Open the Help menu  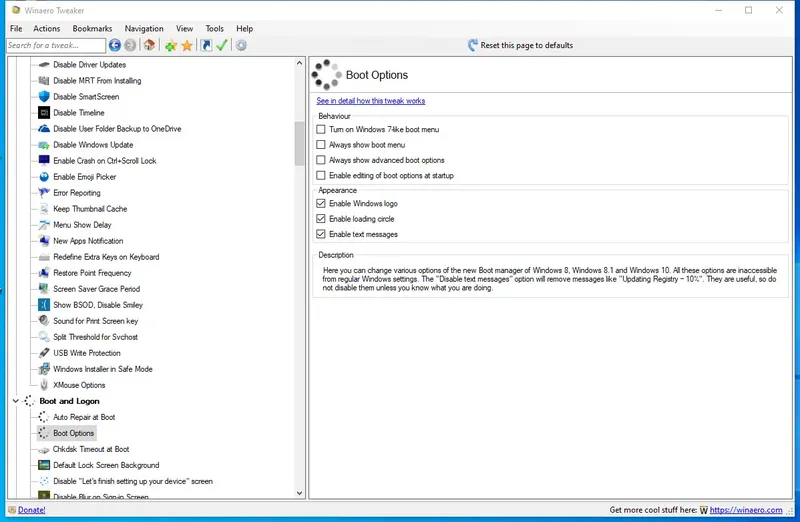(244, 29)
